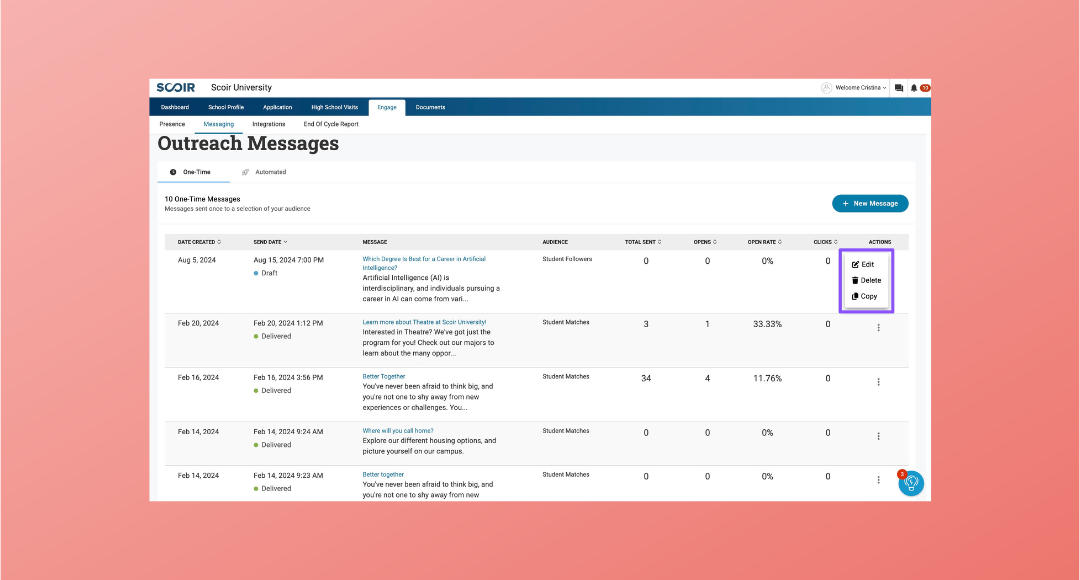Click the 33.33% open rate value

pos(767,324)
